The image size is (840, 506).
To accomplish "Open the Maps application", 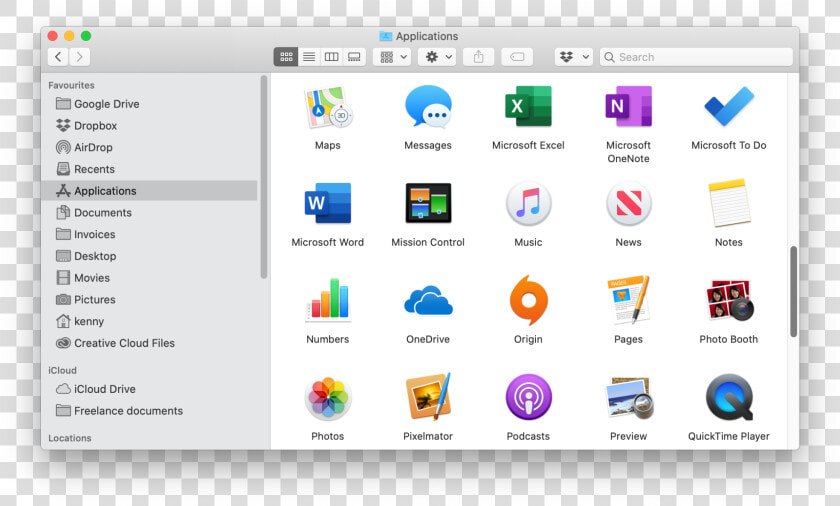I will (328, 107).
